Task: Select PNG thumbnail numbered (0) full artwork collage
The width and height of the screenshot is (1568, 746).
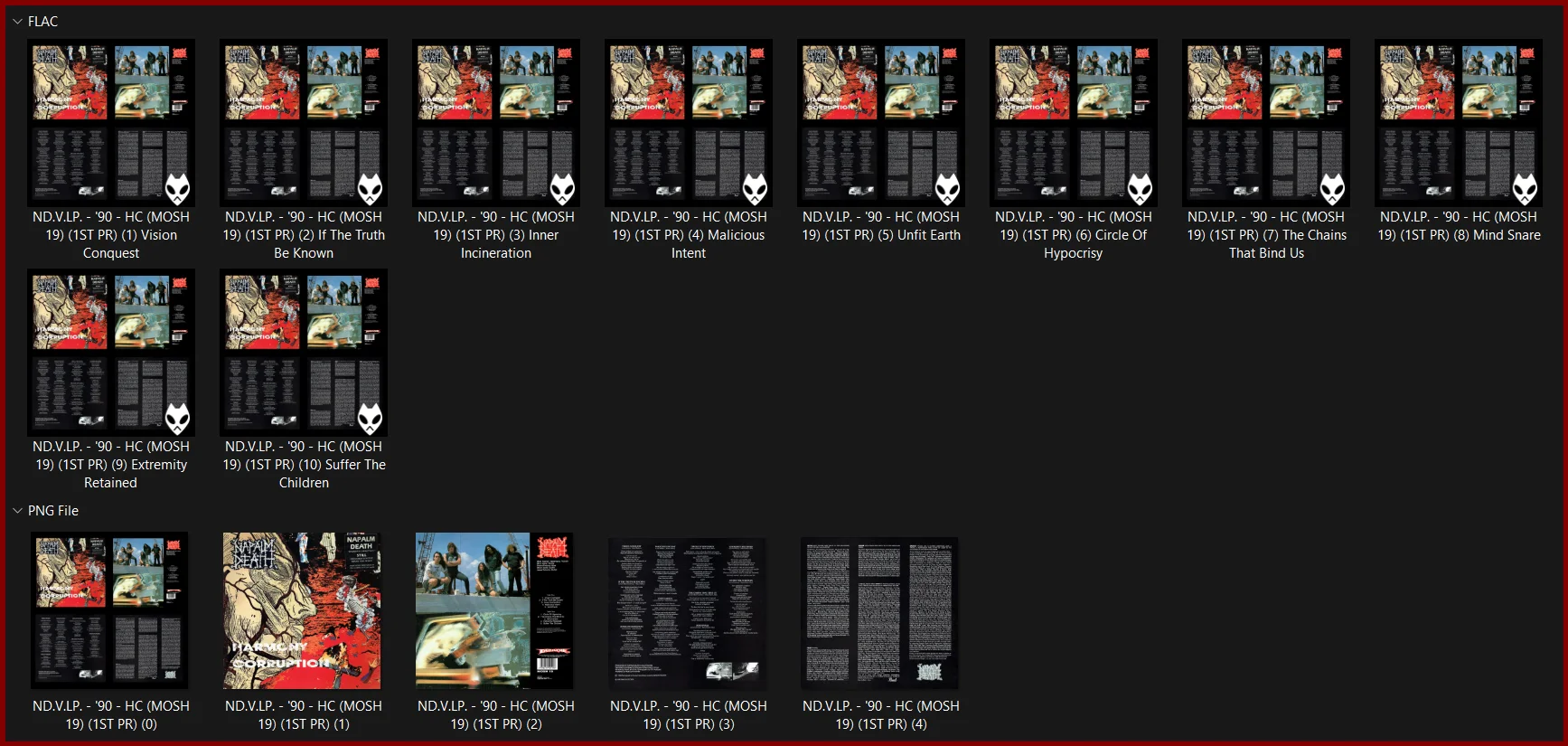Action: click(111, 611)
